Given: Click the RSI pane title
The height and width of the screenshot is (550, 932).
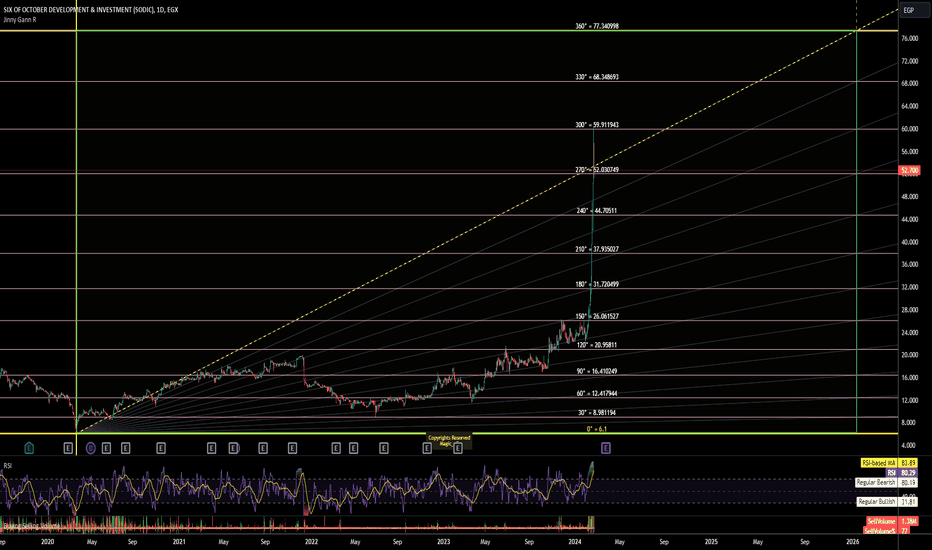Looking at the screenshot, I should pyautogui.click(x=8, y=466).
